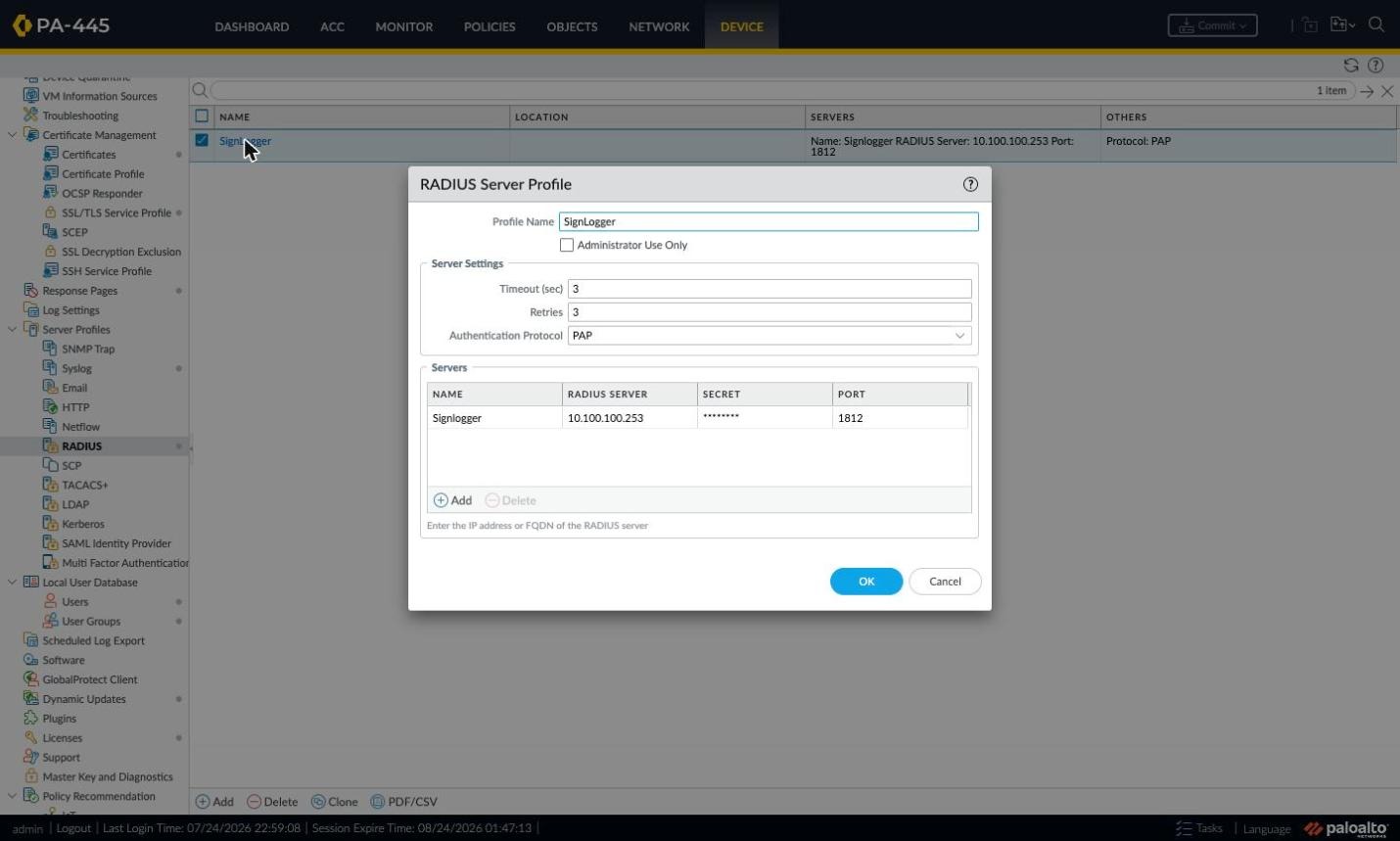The image size is (1400, 841).
Task: Click the Certificates icon in the sidebar
Action: pyautogui.click(x=50, y=154)
